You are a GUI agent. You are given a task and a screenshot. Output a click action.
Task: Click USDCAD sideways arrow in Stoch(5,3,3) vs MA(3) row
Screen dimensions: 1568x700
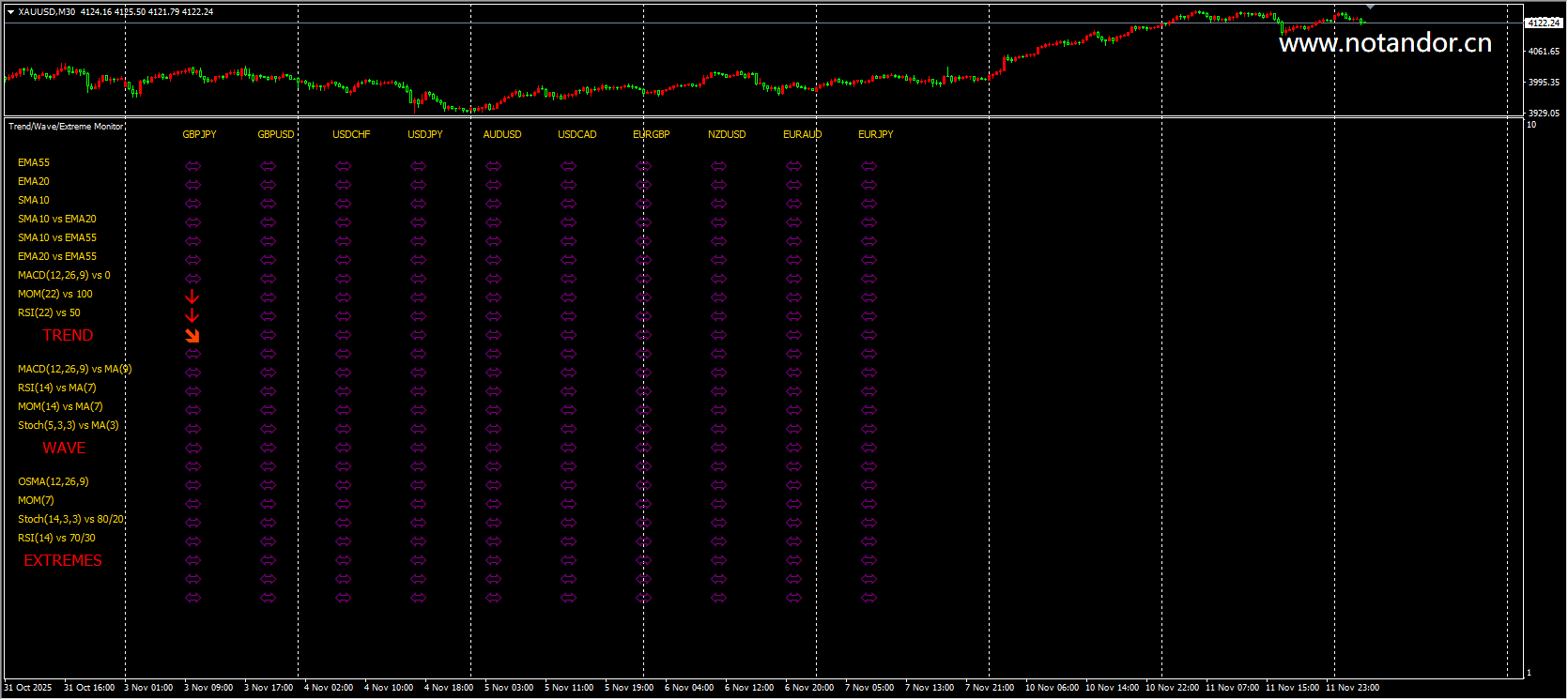pos(569,429)
